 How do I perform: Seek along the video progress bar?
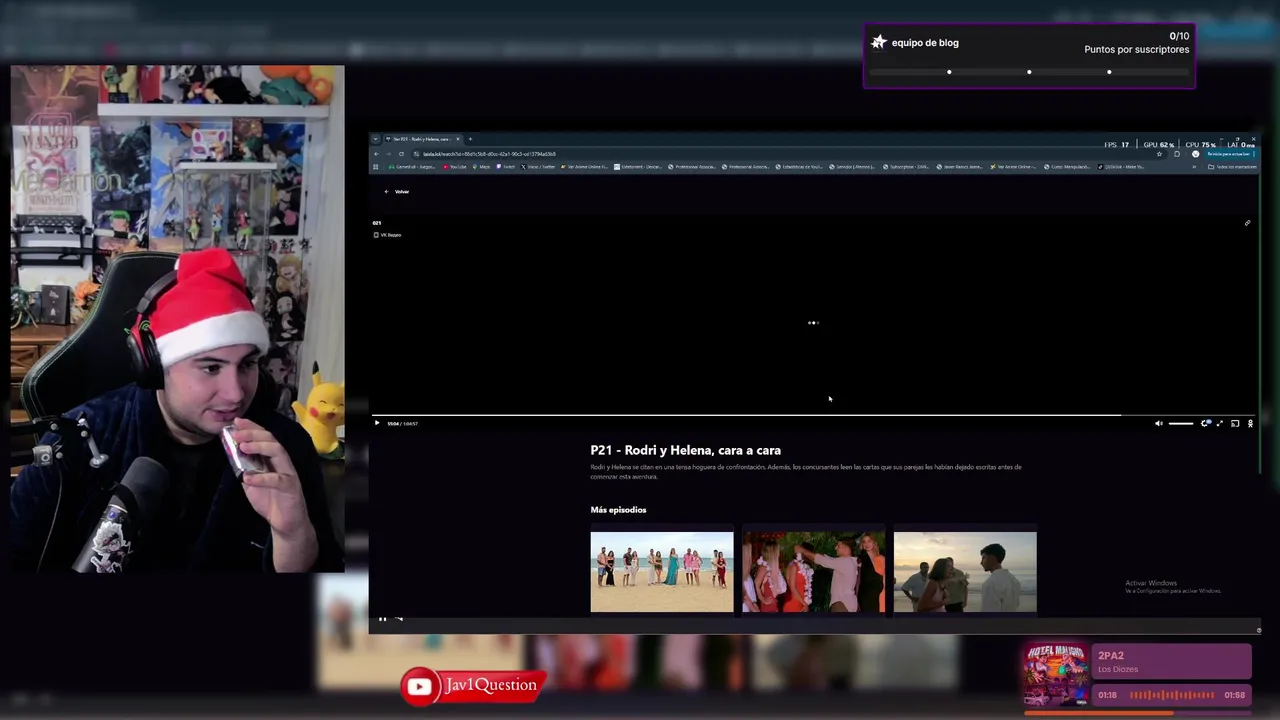pos(815,415)
